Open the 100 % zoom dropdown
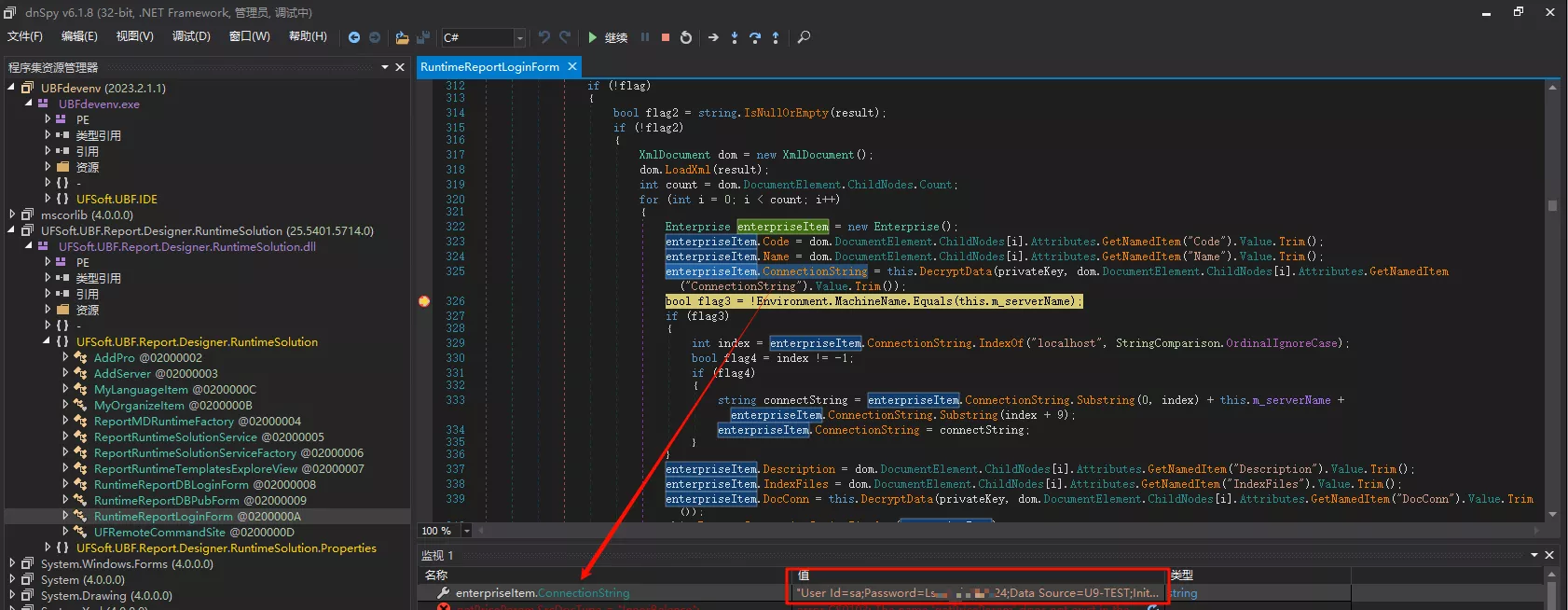Viewport: 1568px width, 610px height. click(x=467, y=531)
